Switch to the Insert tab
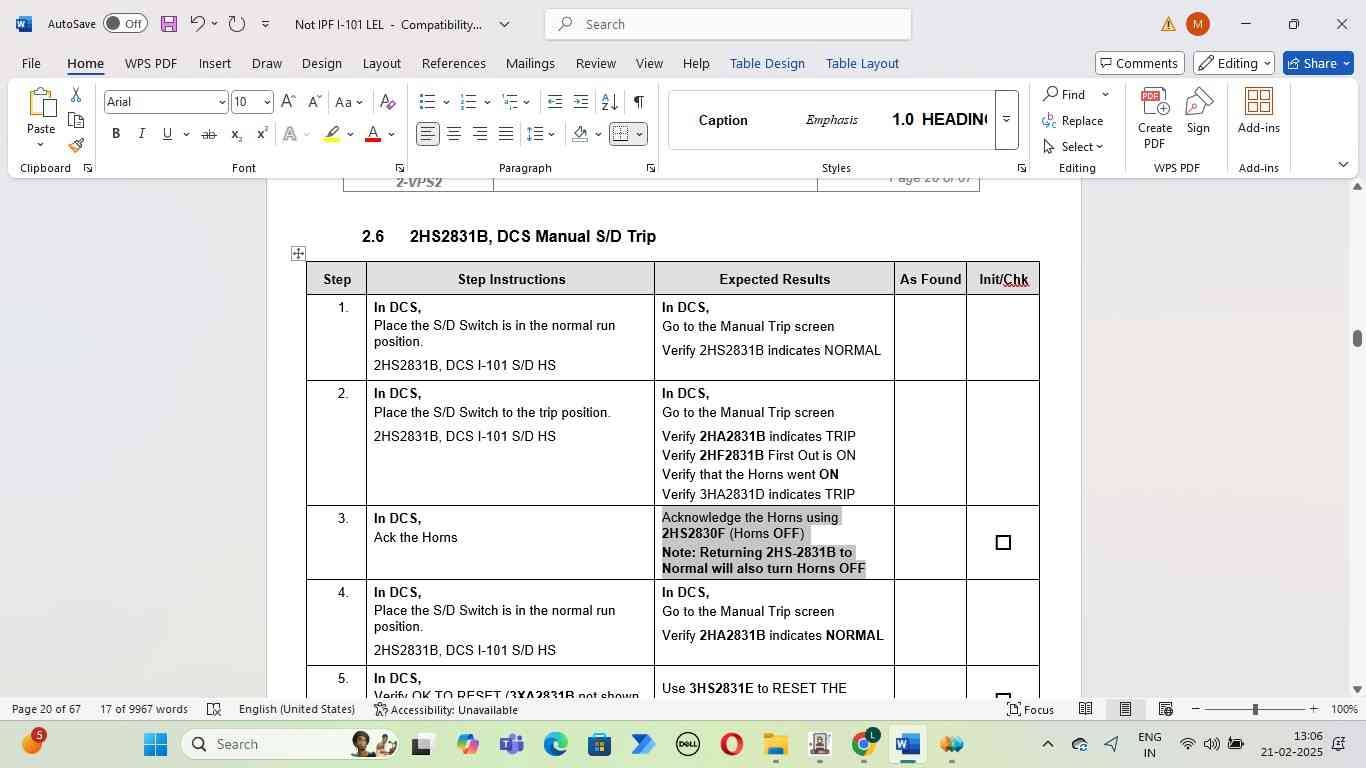The image size is (1366, 768). tap(215, 63)
